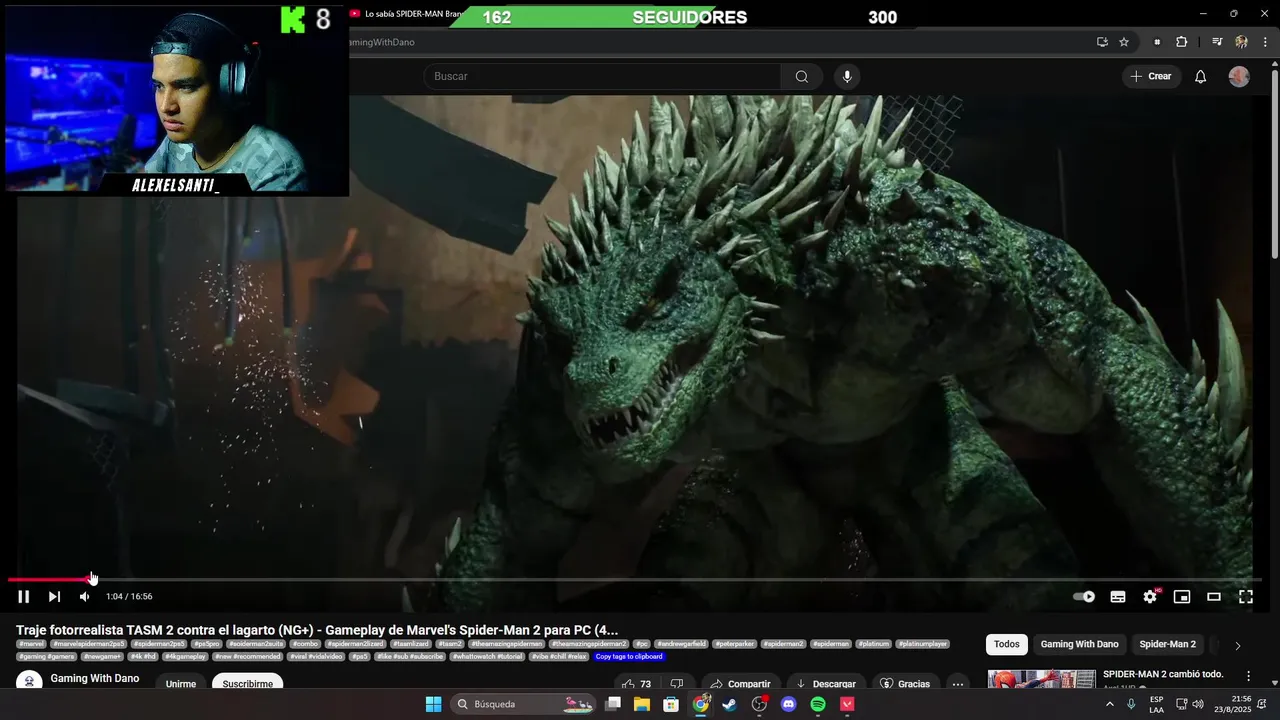Image resolution: width=1280 pixels, height=720 pixels.
Task: Click Copy tags to clipboard
Action: coord(629,657)
